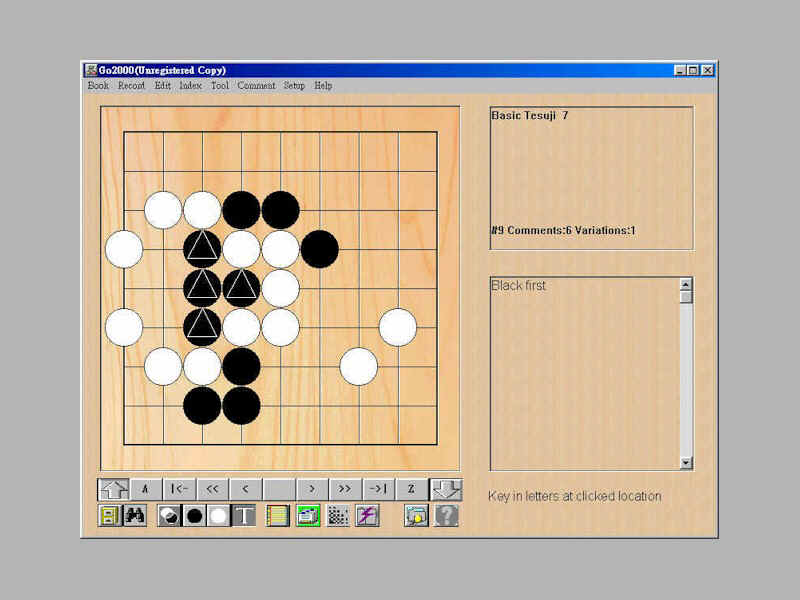Close the Go2000 window
Screen dimensions: 800x600
(707, 70)
